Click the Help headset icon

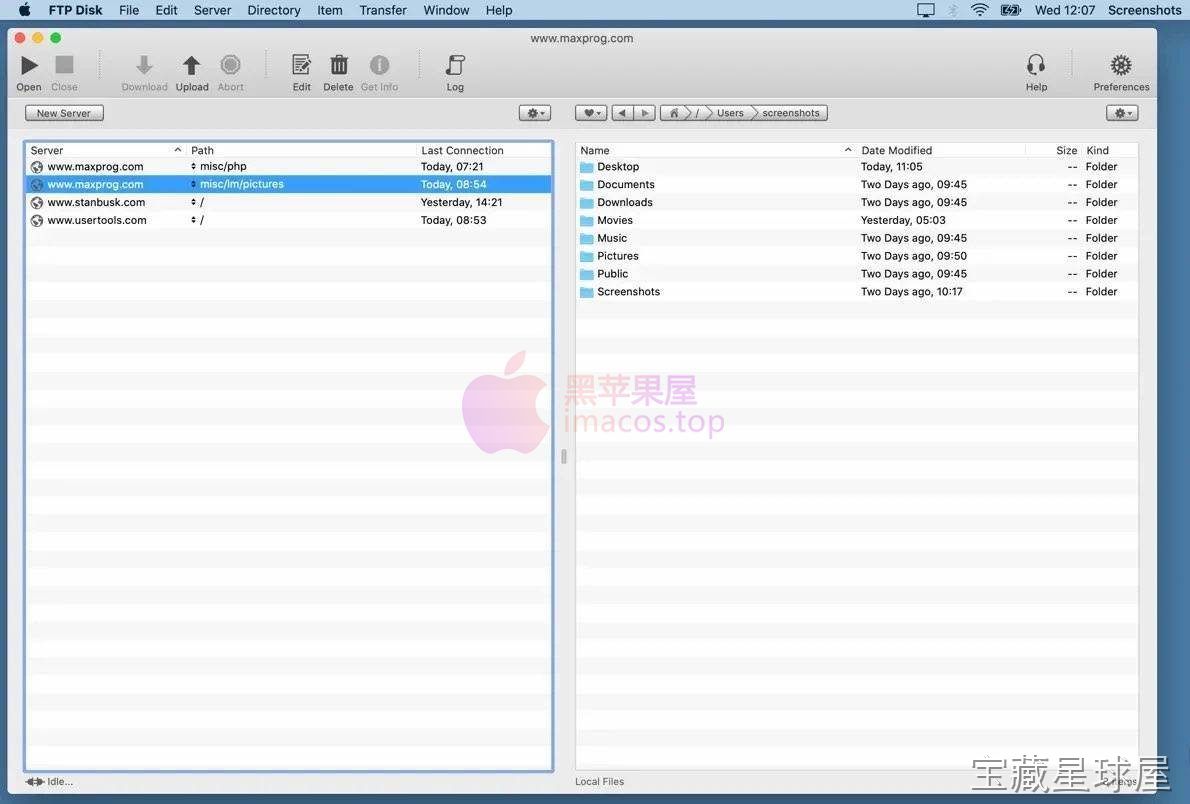coord(1036,65)
